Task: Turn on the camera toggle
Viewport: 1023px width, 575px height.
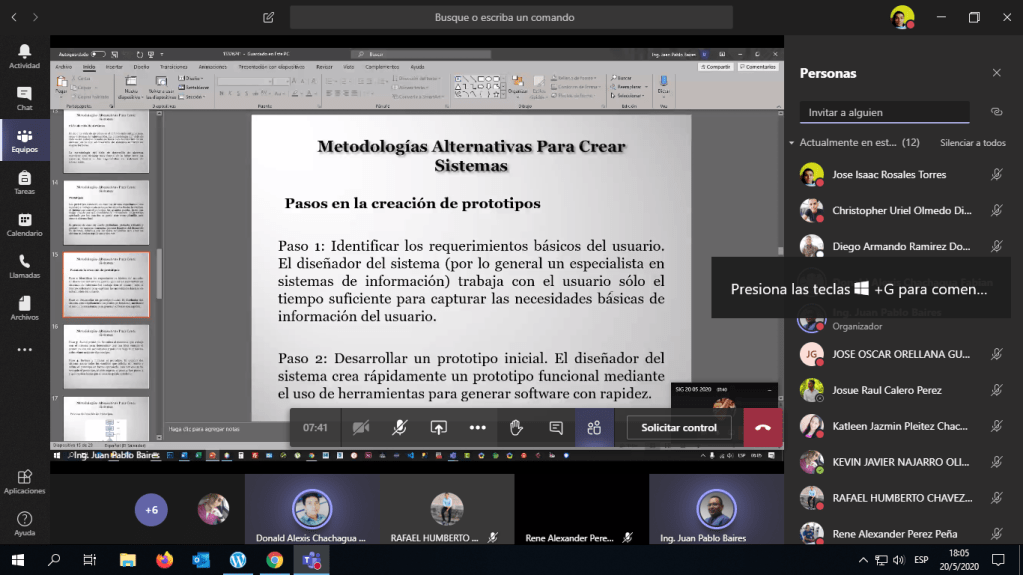Action: (360, 427)
